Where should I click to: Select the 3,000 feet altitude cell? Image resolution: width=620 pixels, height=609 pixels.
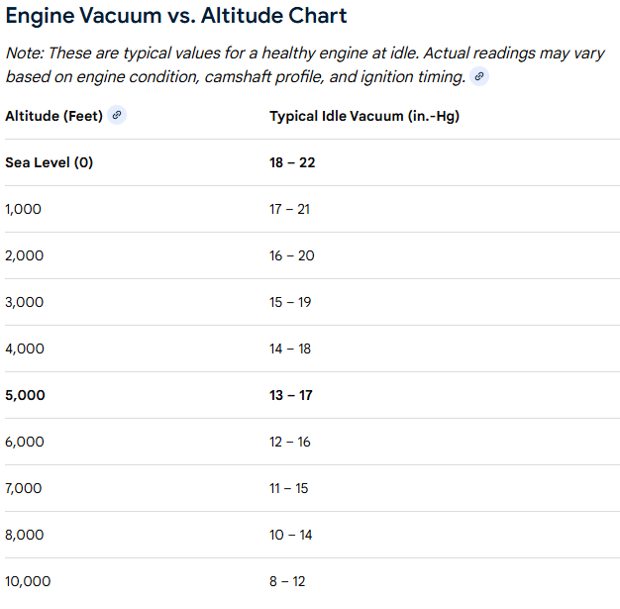pyautogui.click(x=24, y=302)
